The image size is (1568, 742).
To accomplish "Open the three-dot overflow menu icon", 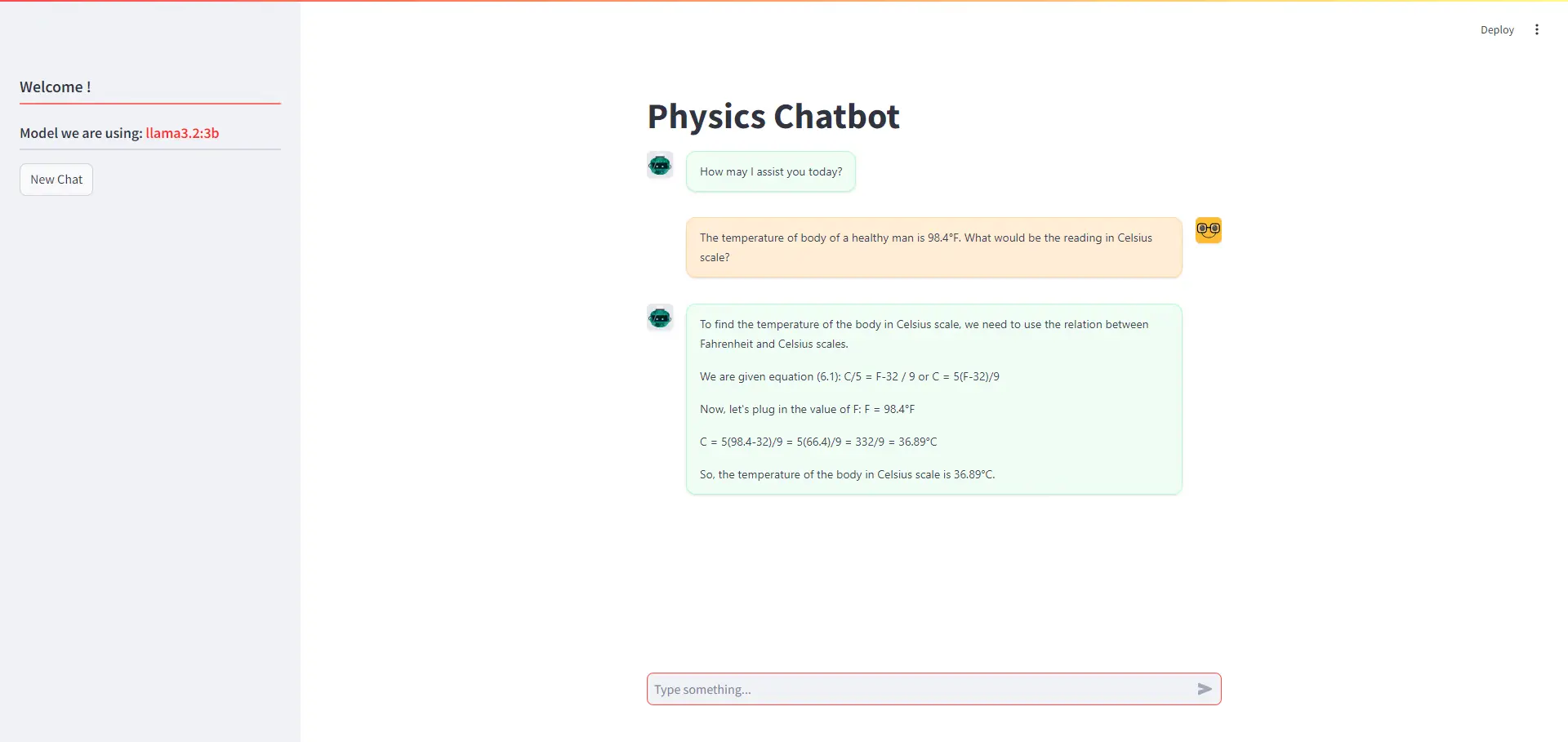I will tap(1537, 29).
